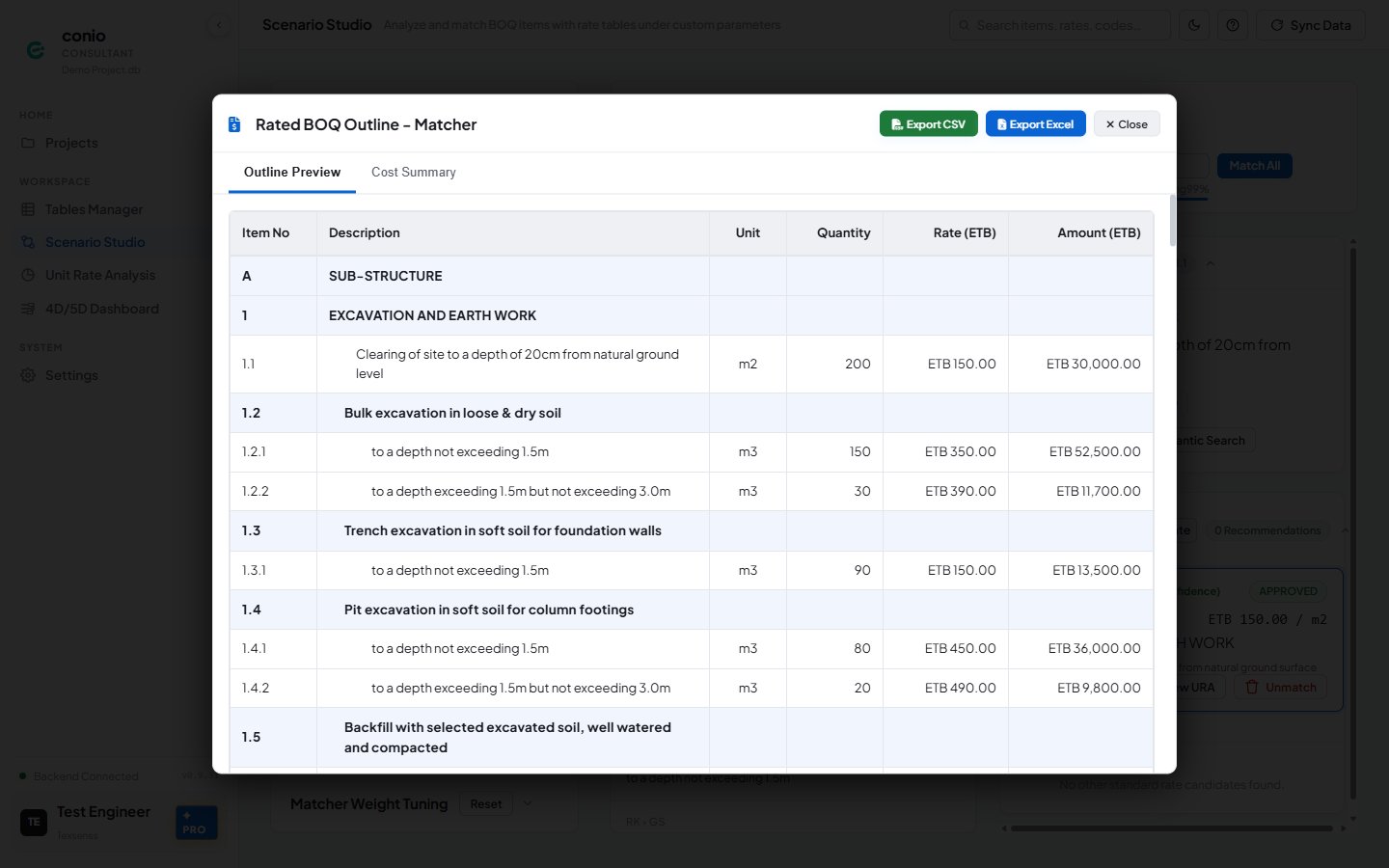Image resolution: width=1389 pixels, height=868 pixels.
Task: Collapse the sidebar with the chevron
Action: click(219, 25)
